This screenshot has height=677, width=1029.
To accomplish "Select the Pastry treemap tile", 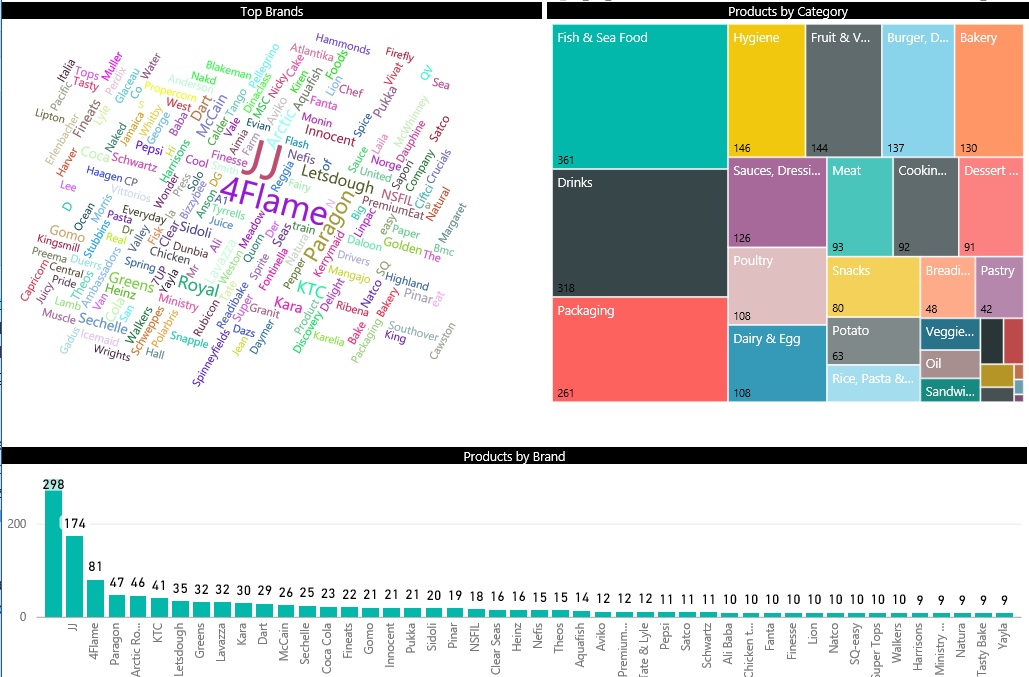I will point(999,287).
